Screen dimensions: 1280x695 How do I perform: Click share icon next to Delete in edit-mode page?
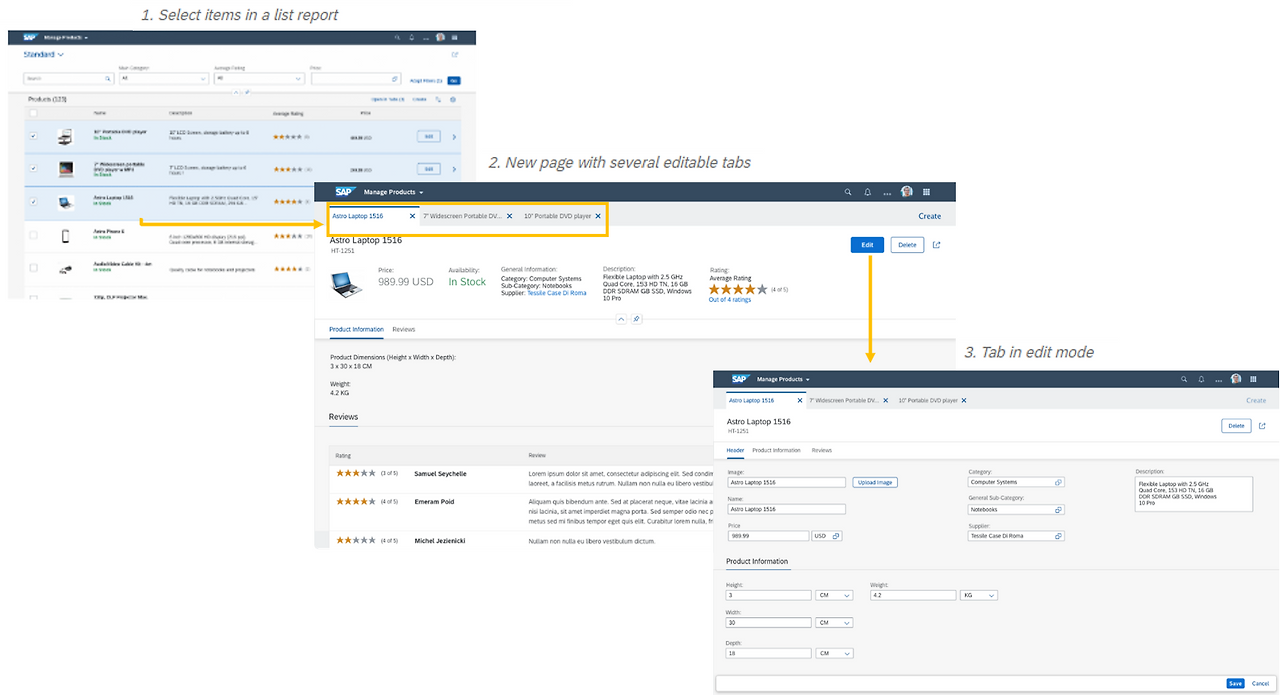1262,426
